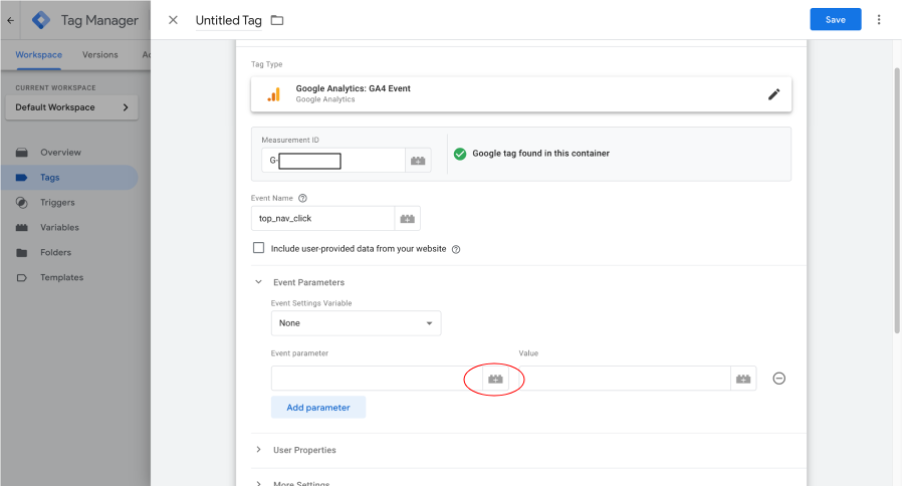Click the empty Value input field
Screen dimensions: 904x486
click(x=622, y=379)
